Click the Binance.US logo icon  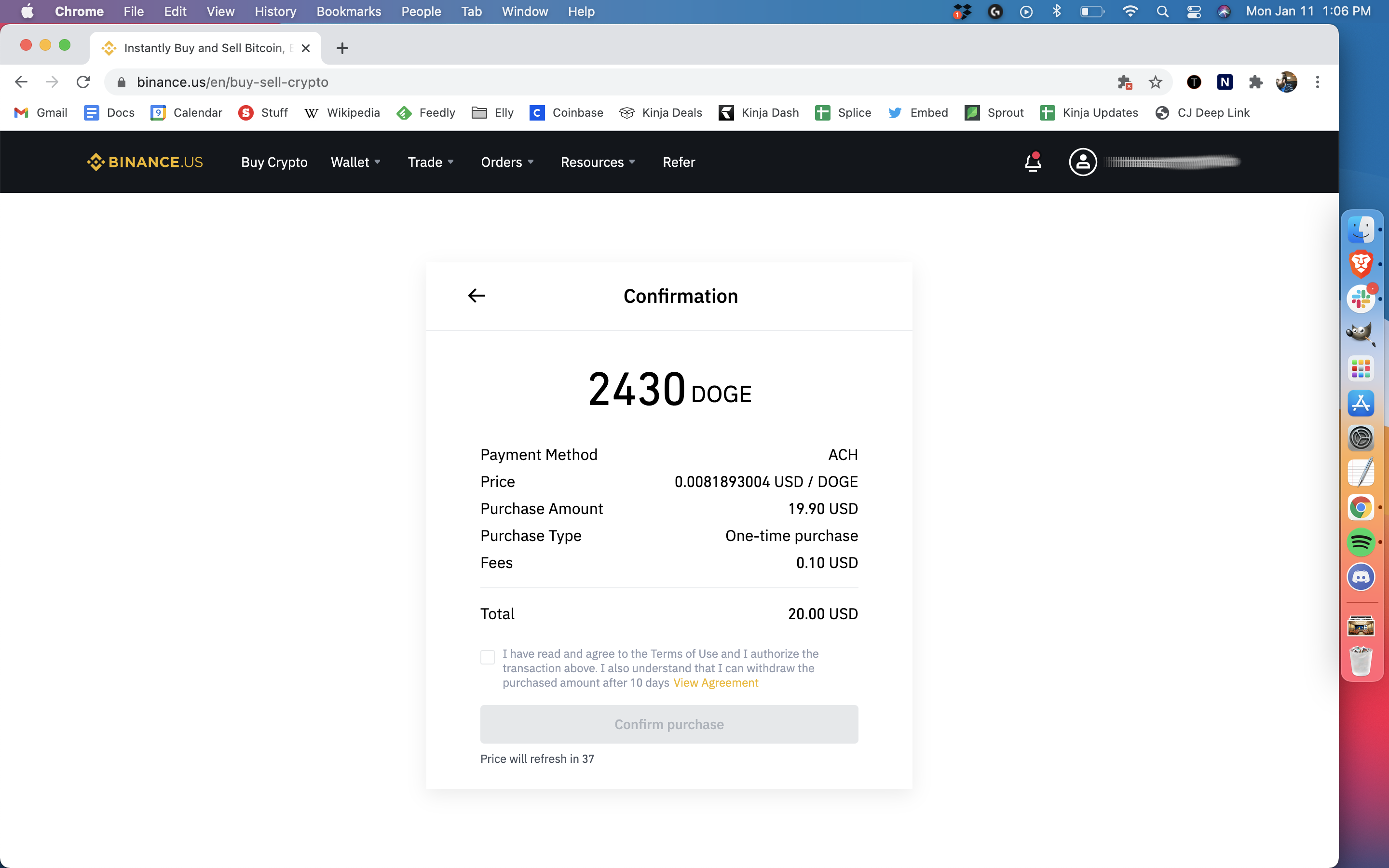(96, 162)
